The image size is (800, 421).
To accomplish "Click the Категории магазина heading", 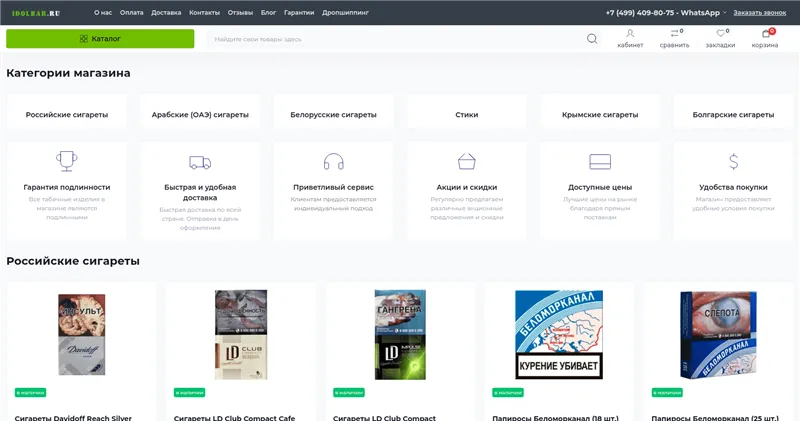I will tap(68, 73).
